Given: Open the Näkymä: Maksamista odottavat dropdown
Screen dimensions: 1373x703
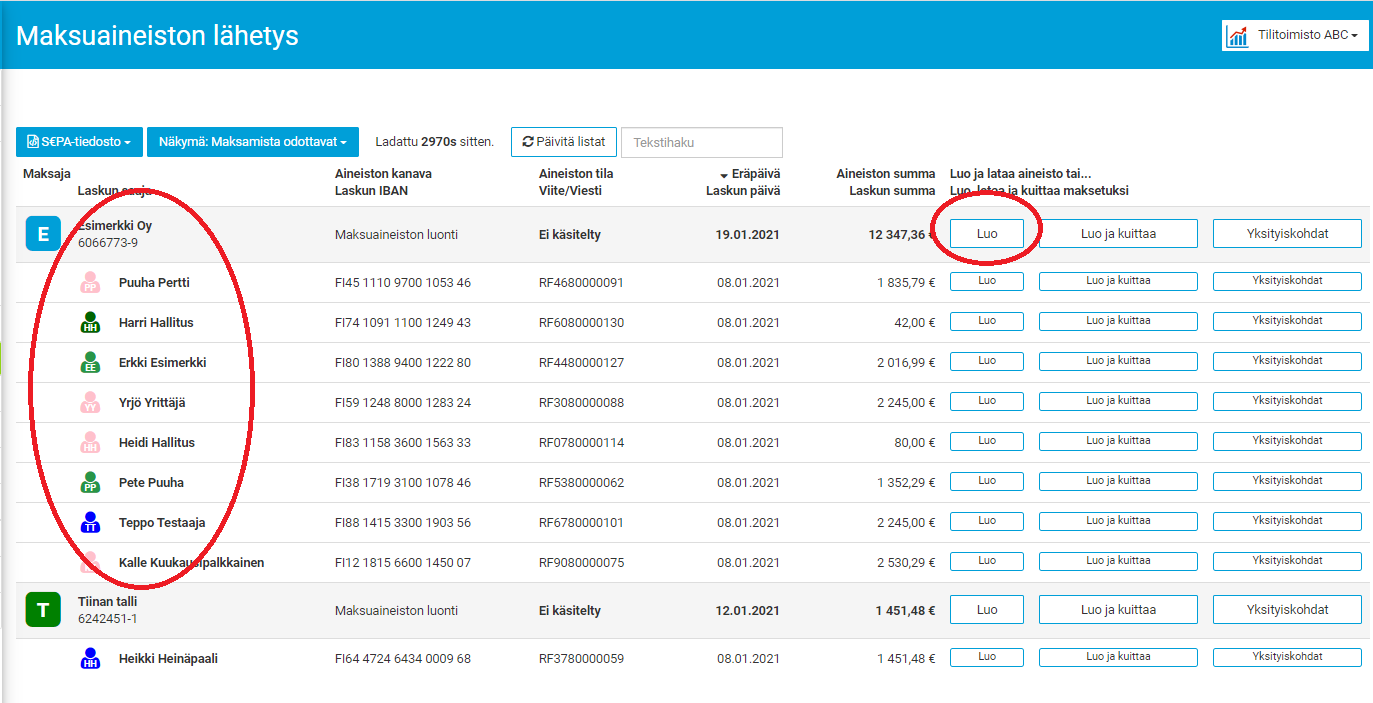Looking at the screenshot, I should click(x=253, y=142).
